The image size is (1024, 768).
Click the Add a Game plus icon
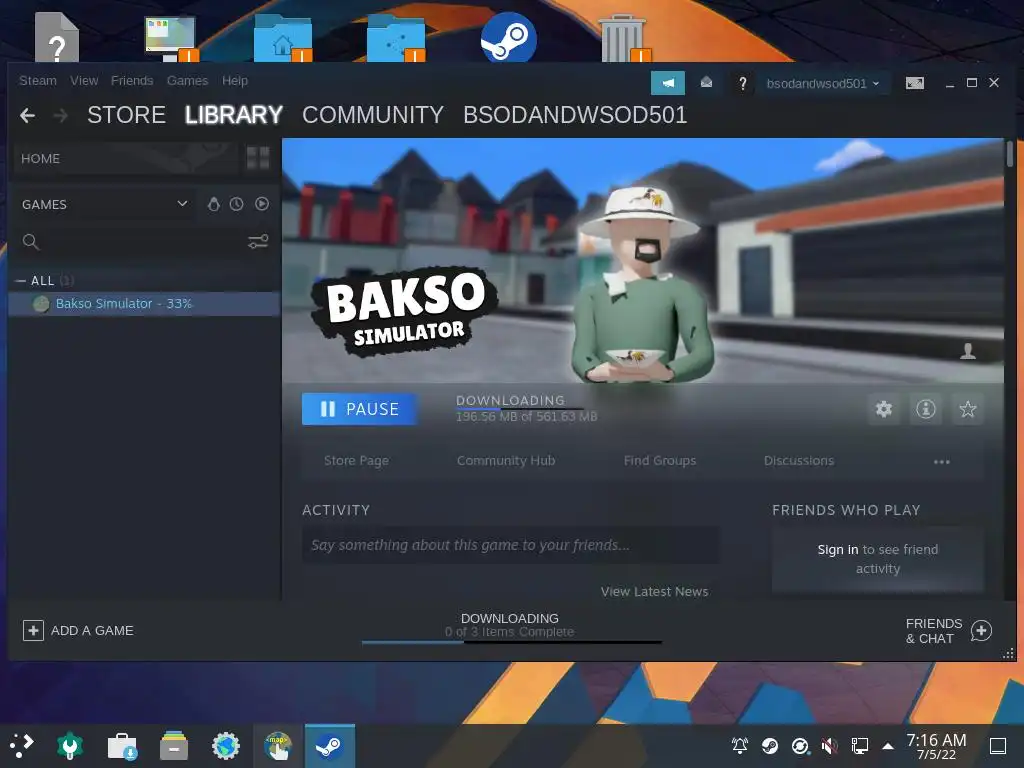[33, 631]
